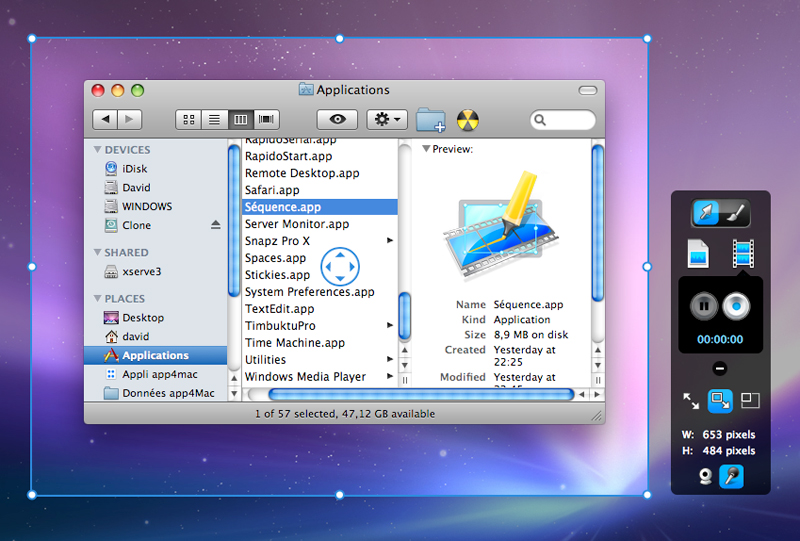The image size is (800, 541).
Task: Choose movie capture filmstrip icon
Action: [x=743, y=253]
